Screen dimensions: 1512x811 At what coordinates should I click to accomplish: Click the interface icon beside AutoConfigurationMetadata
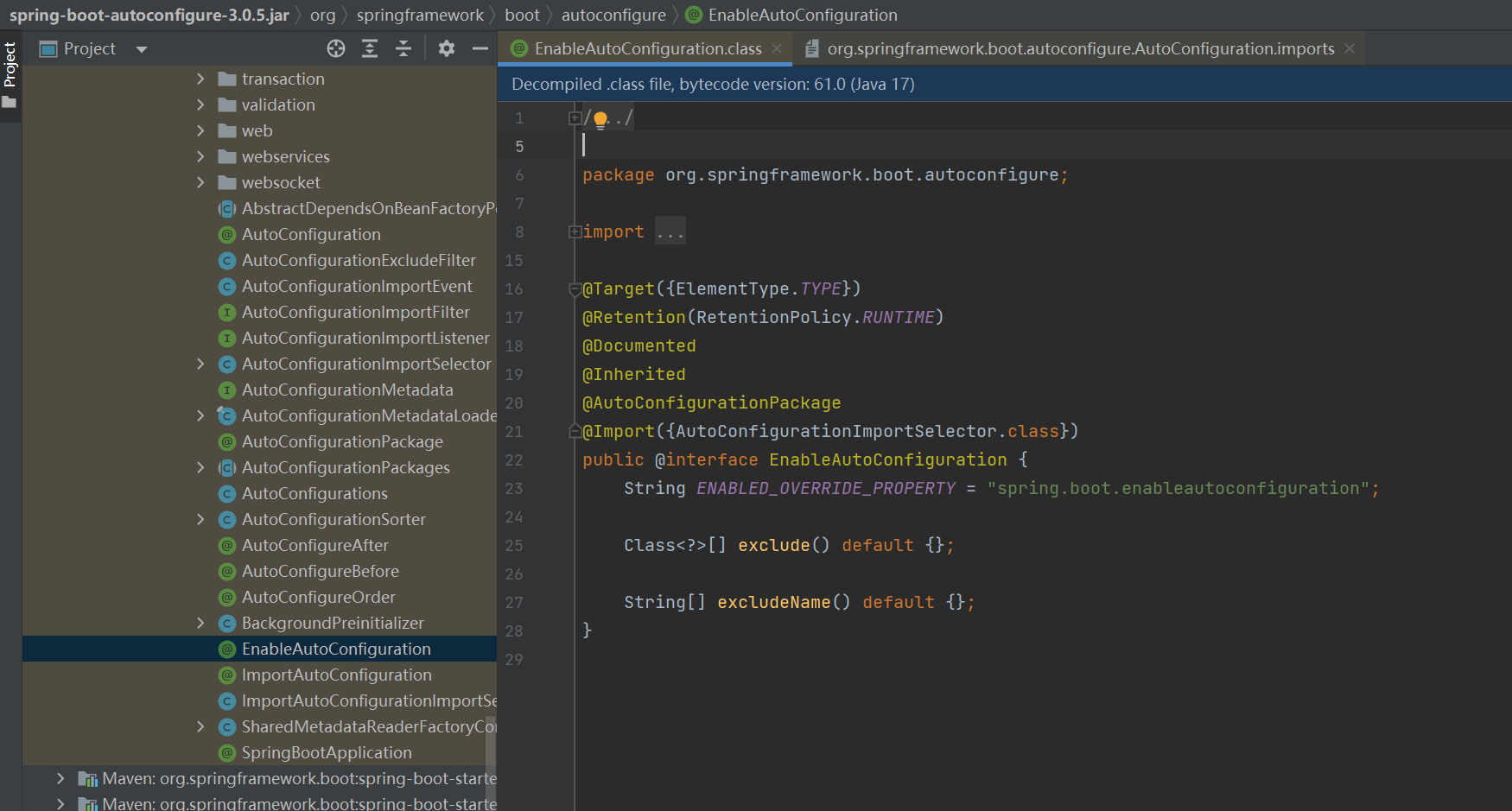tap(226, 390)
